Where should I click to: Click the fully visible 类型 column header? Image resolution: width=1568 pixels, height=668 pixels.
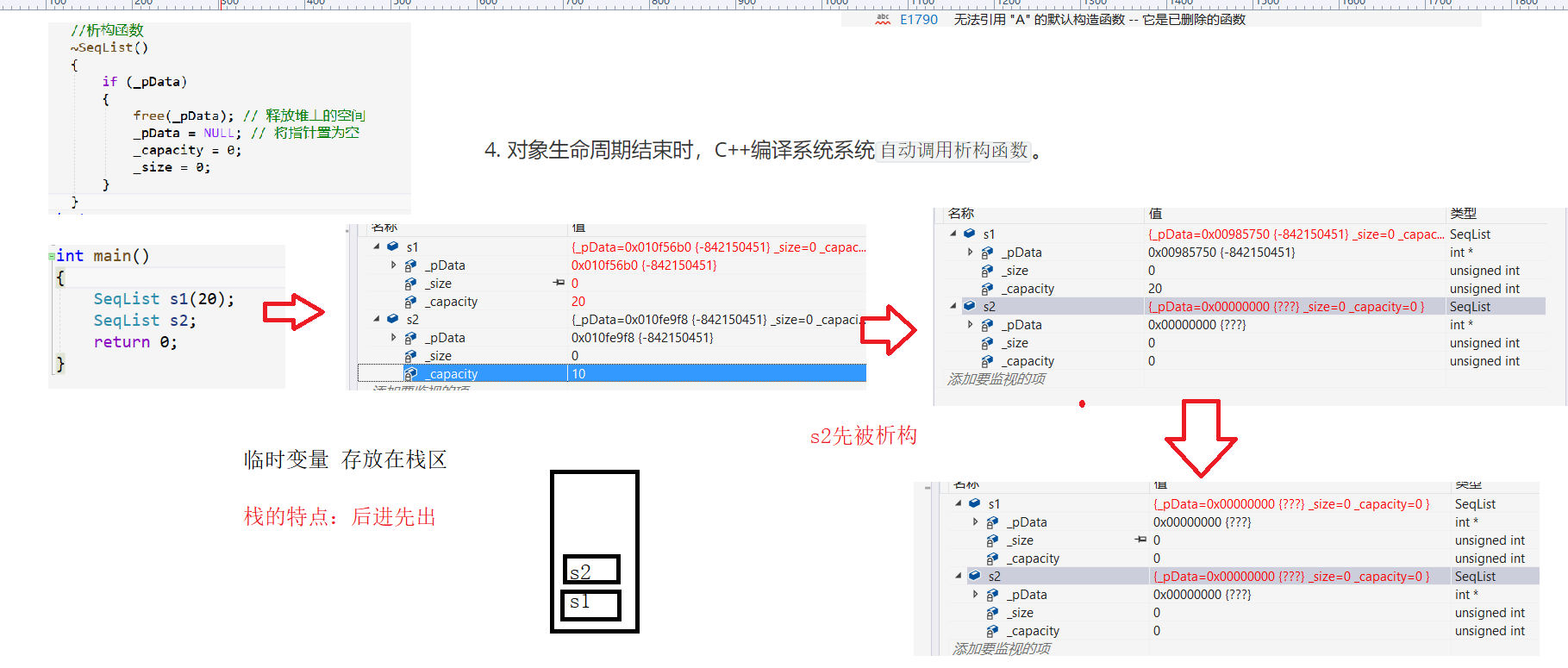1464,214
